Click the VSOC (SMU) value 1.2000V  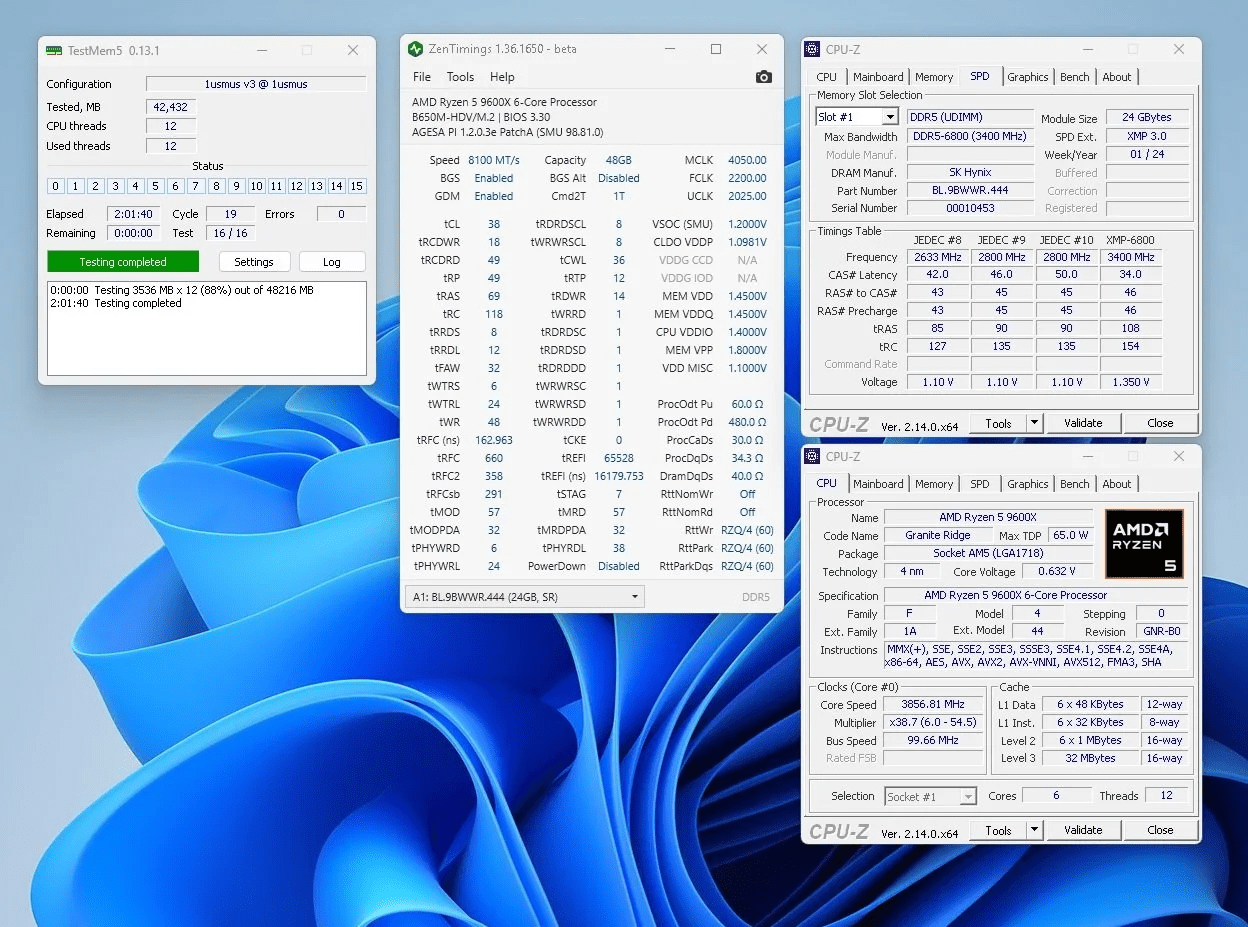coord(746,224)
